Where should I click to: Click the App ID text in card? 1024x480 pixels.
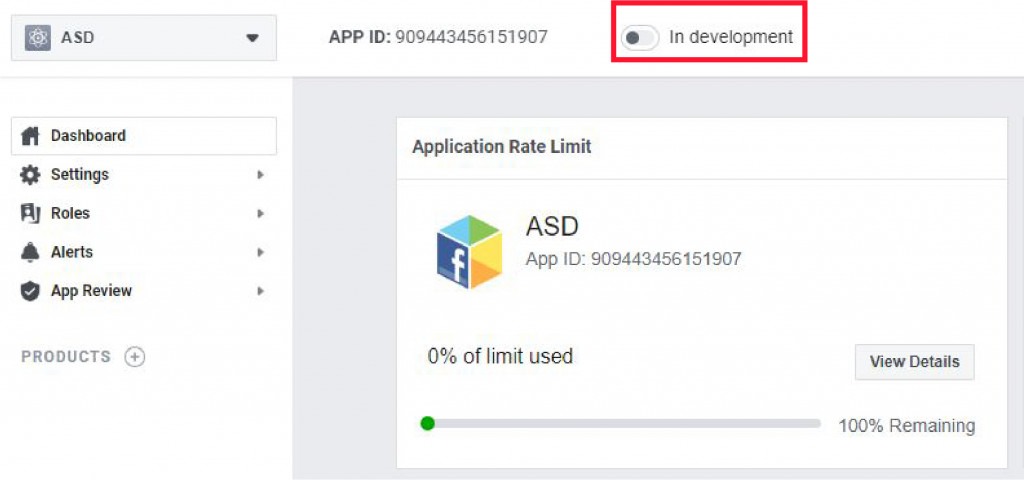(633, 260)
